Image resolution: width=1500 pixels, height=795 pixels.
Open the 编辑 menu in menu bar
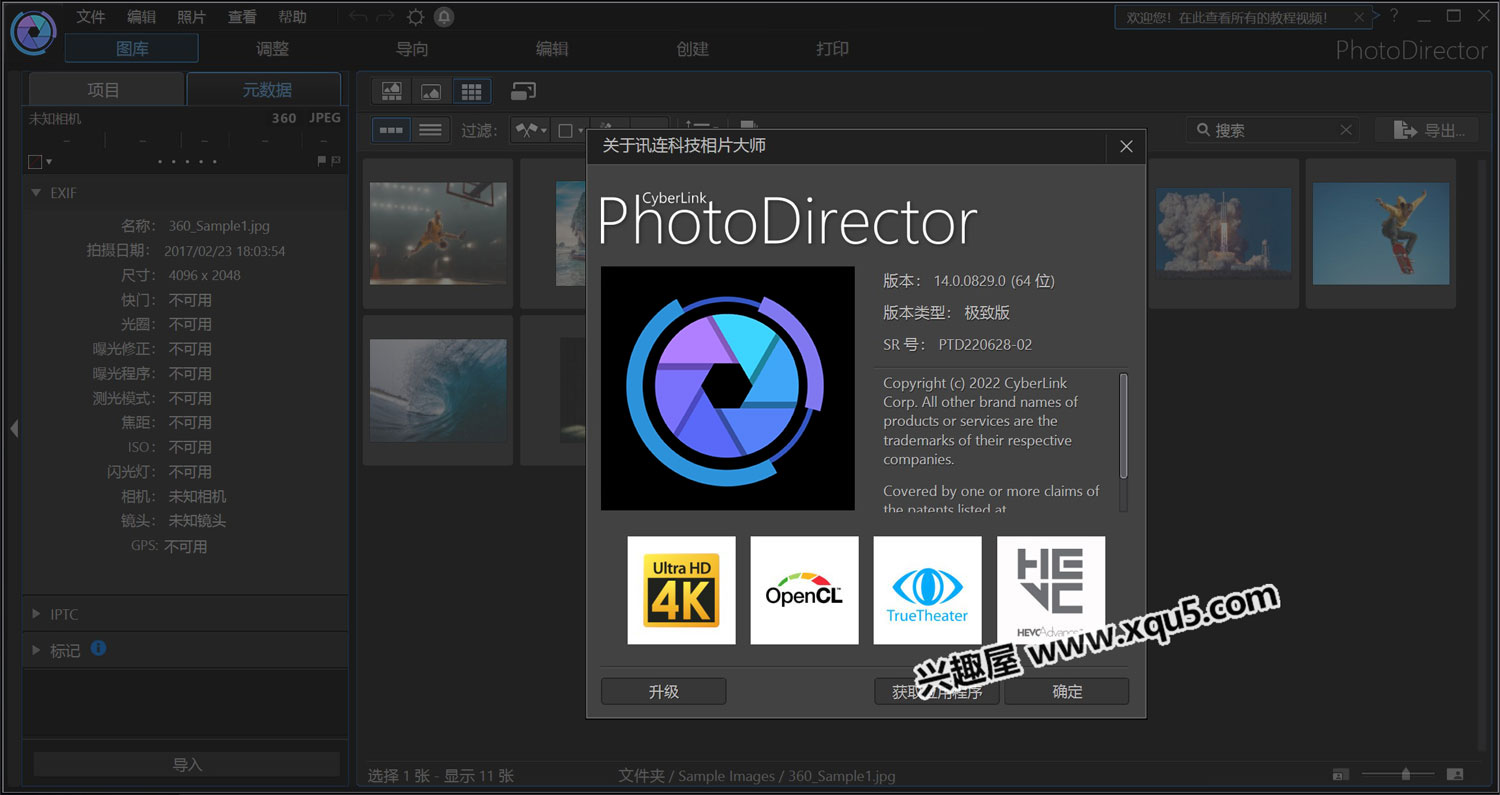(x=142, y=17)
